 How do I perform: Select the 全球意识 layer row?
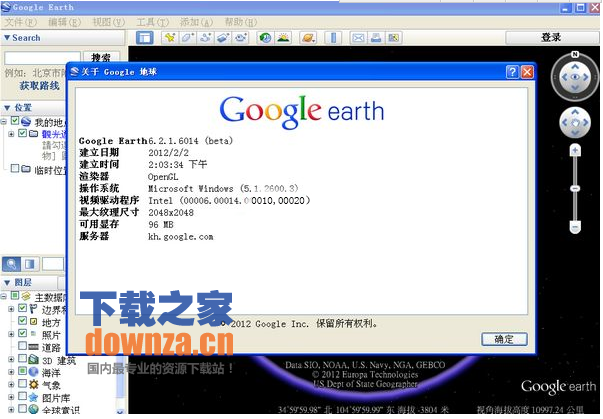click(x=61, y=410)
